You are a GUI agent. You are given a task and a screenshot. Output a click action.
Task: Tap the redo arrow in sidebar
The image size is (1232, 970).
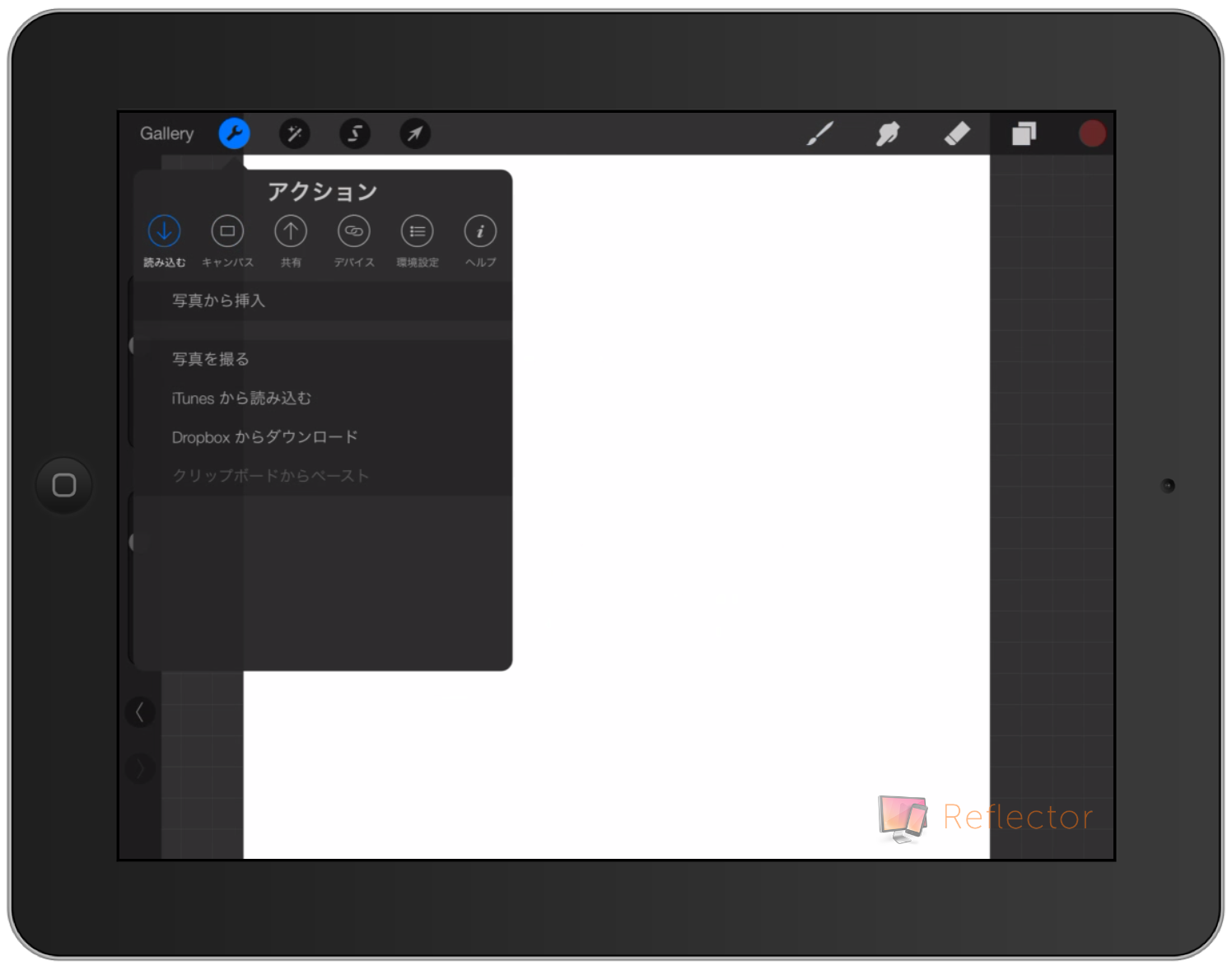click(140, 769)
